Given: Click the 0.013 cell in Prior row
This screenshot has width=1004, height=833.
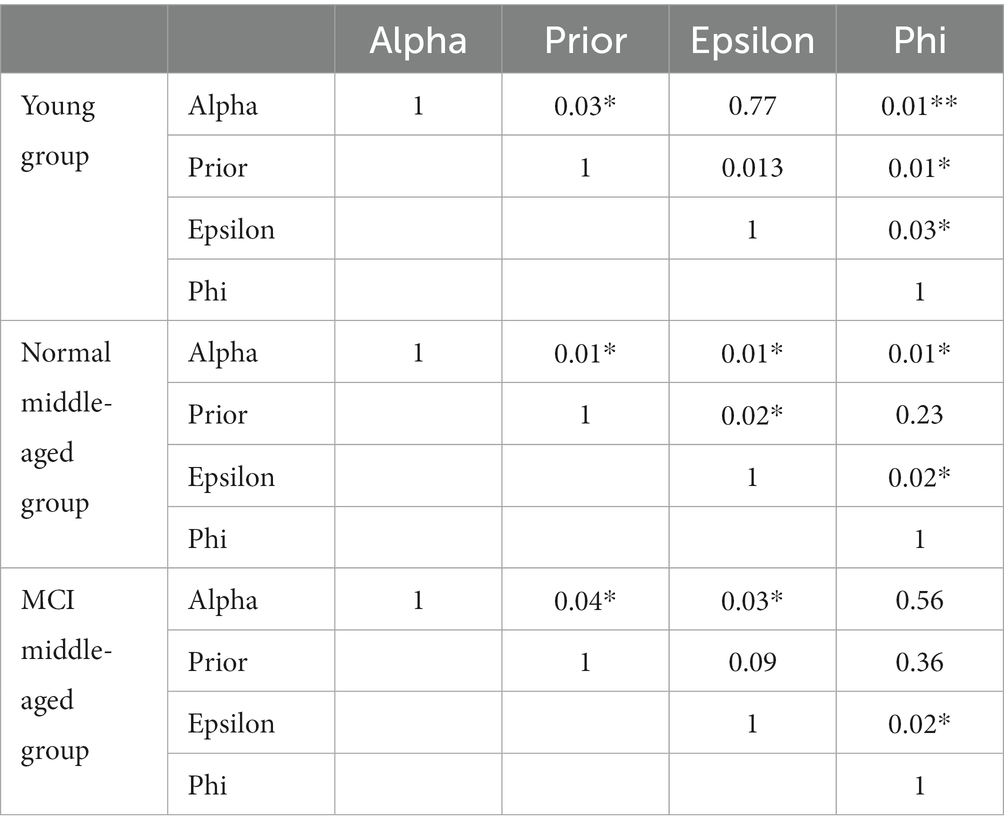Looking at the screenshot, I should click(x=752, y=168).
